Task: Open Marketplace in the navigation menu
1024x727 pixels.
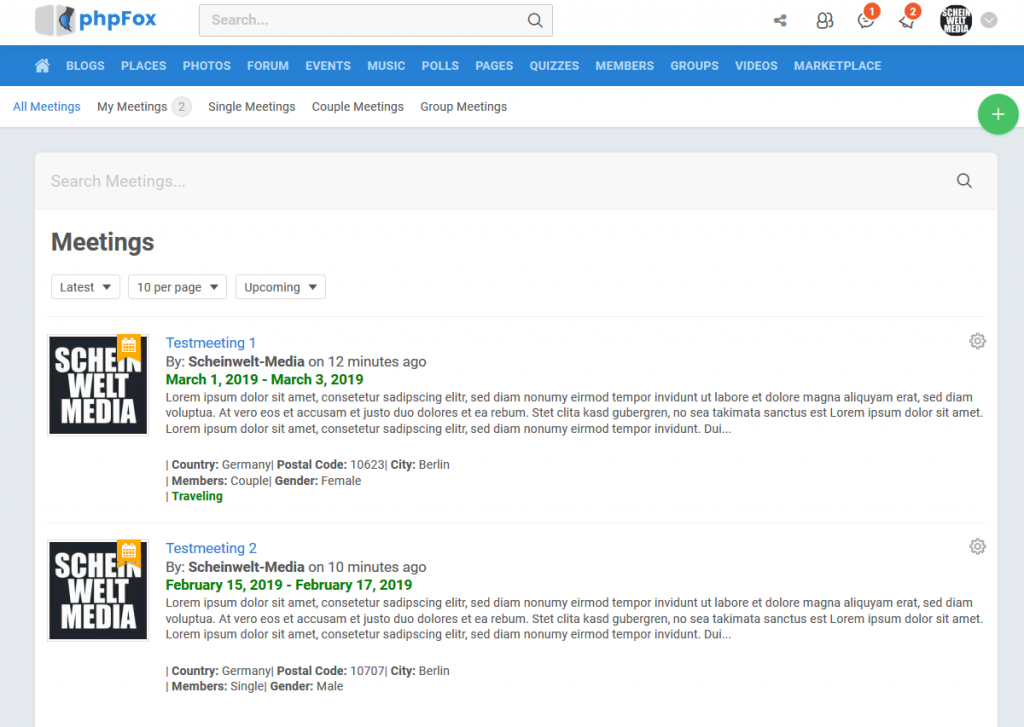Action: pos(837,66)
